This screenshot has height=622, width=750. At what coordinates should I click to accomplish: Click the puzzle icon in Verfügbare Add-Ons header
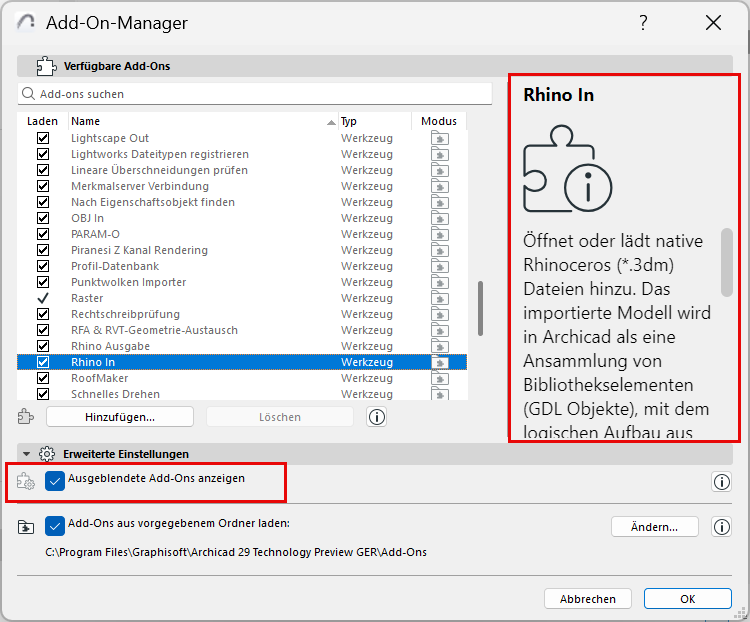[x=46, y=66]
